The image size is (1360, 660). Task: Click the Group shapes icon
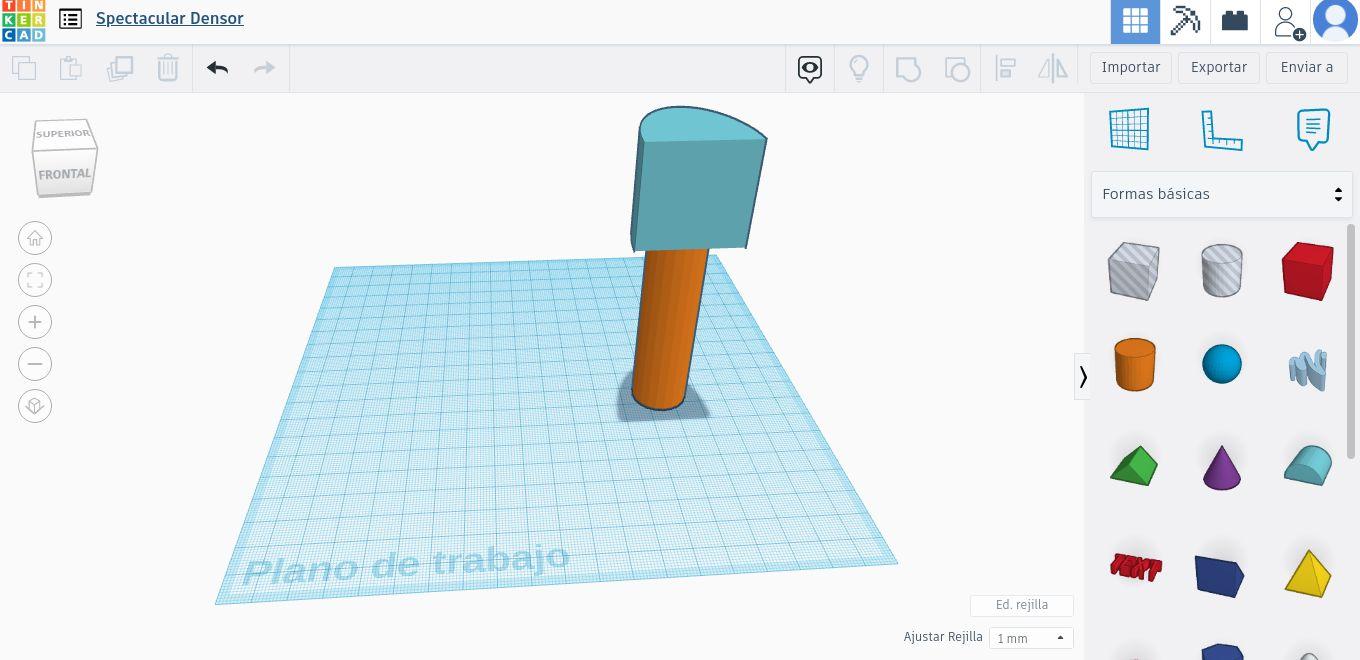click(908, 68)
